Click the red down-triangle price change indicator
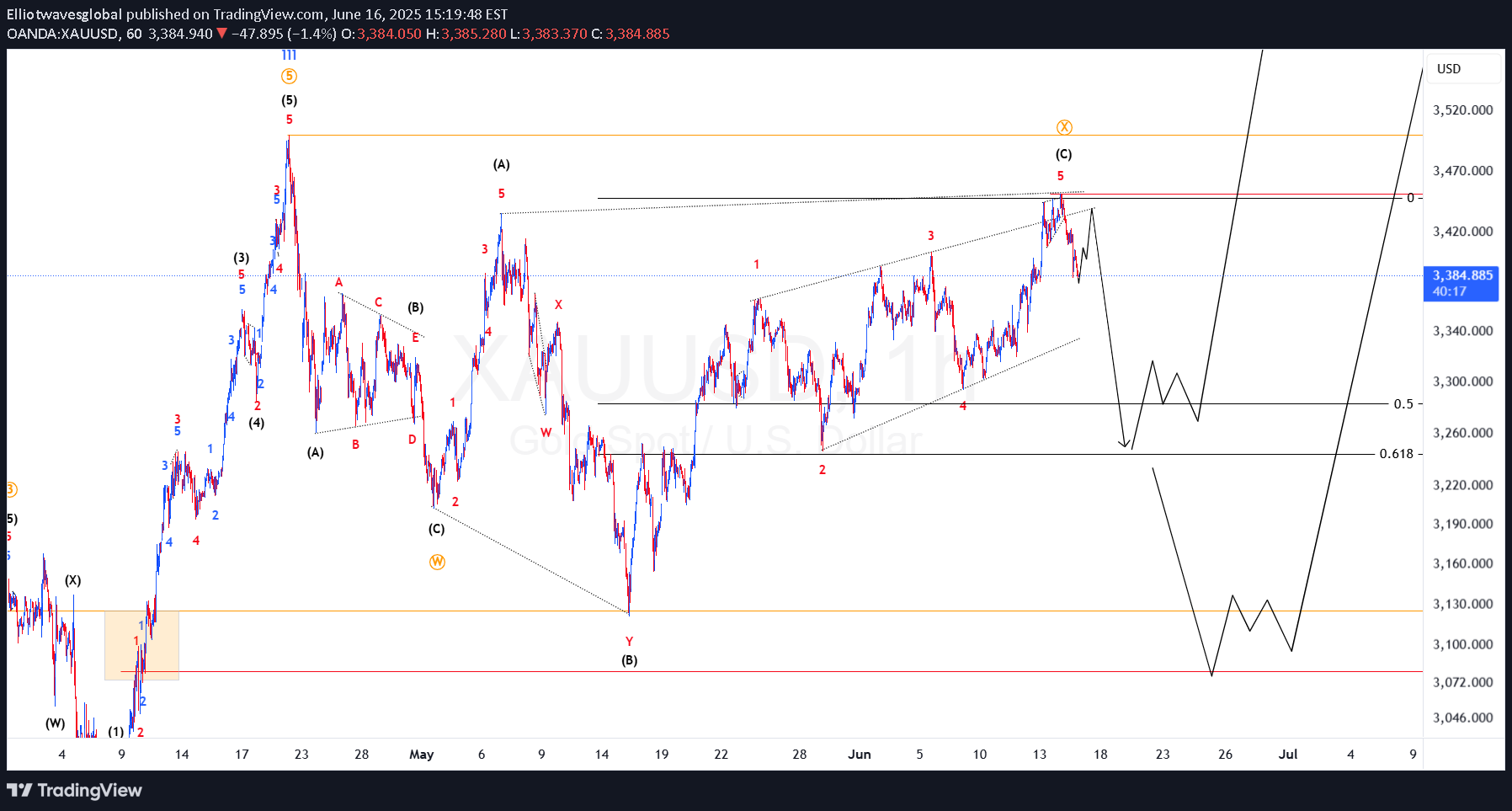The image size is (1512, 811). (x=221, y=34)
